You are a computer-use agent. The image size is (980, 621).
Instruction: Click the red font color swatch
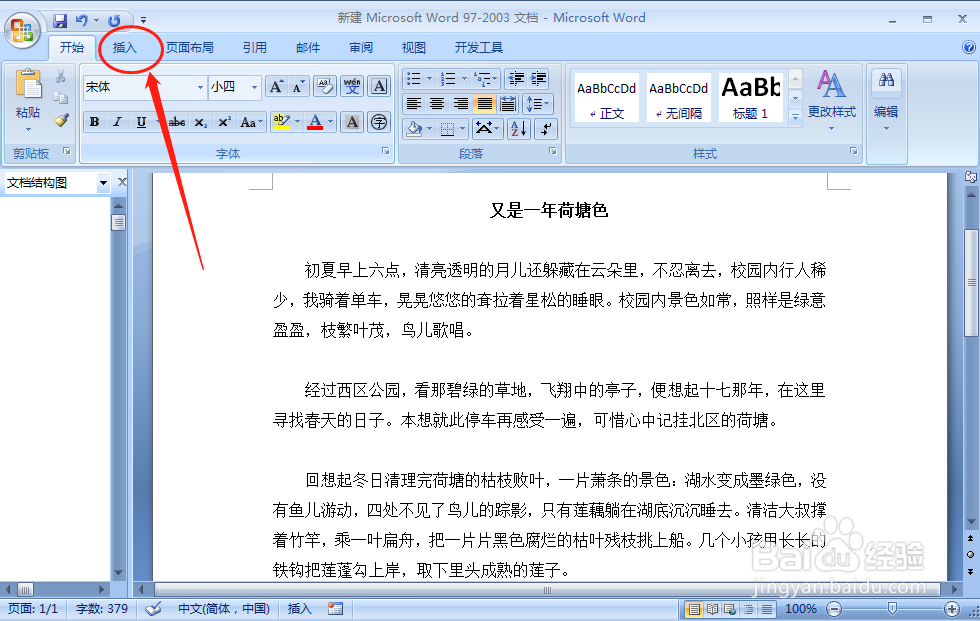315,127
